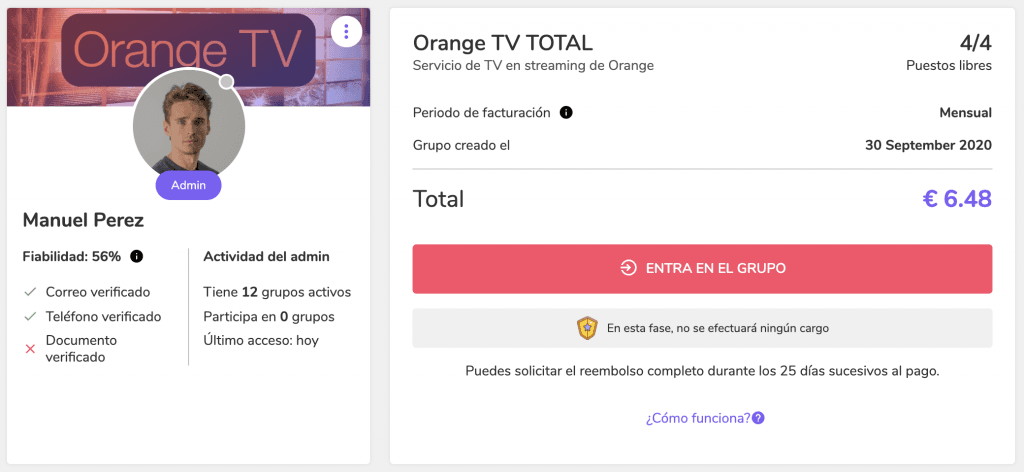The height and width of the screenshot is (472, 1024).
Task: Click the 4/4 Puestos libres counter
Action: pos(949,53)
